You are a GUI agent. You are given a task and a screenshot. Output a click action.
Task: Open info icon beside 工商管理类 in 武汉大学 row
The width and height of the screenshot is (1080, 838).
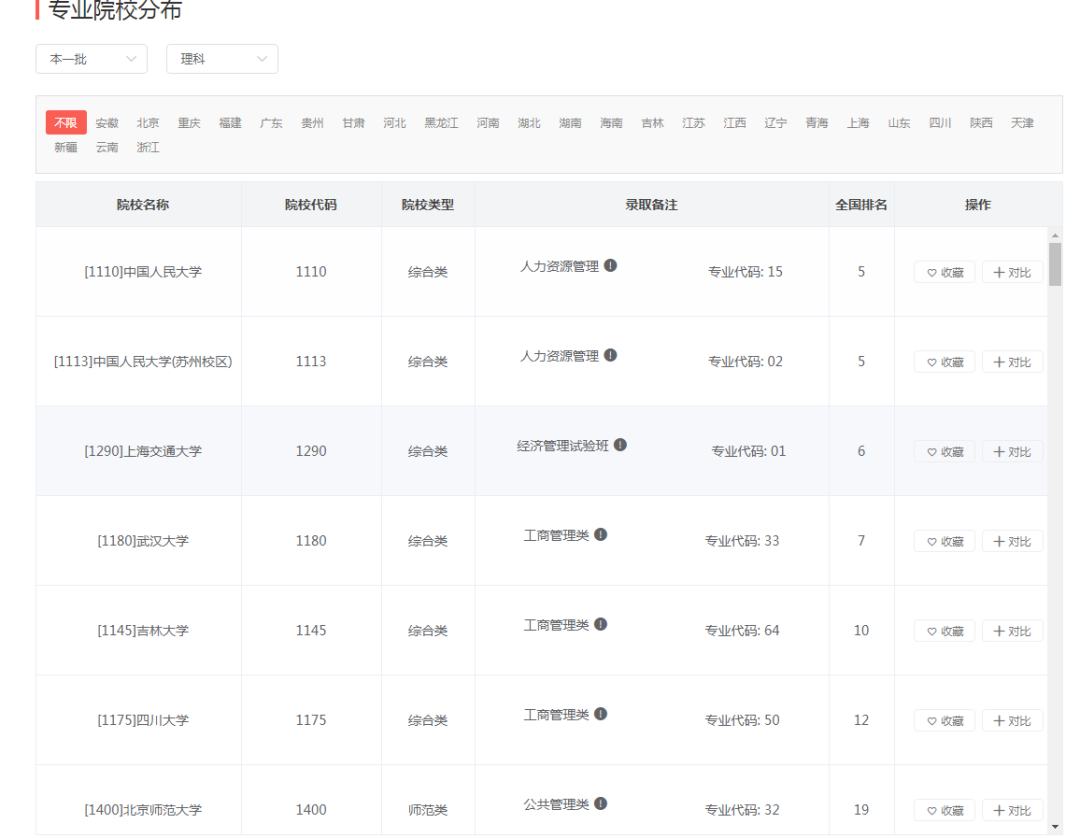601,535
